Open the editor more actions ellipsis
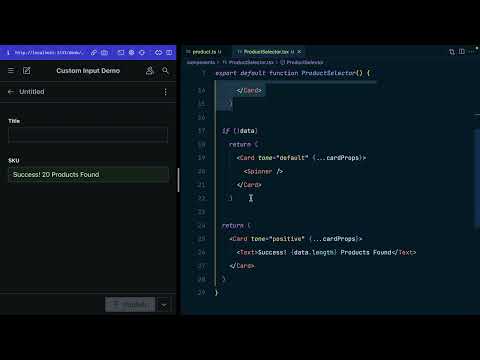This screenshot has width=480, height=360. click(x=471, y=52)
